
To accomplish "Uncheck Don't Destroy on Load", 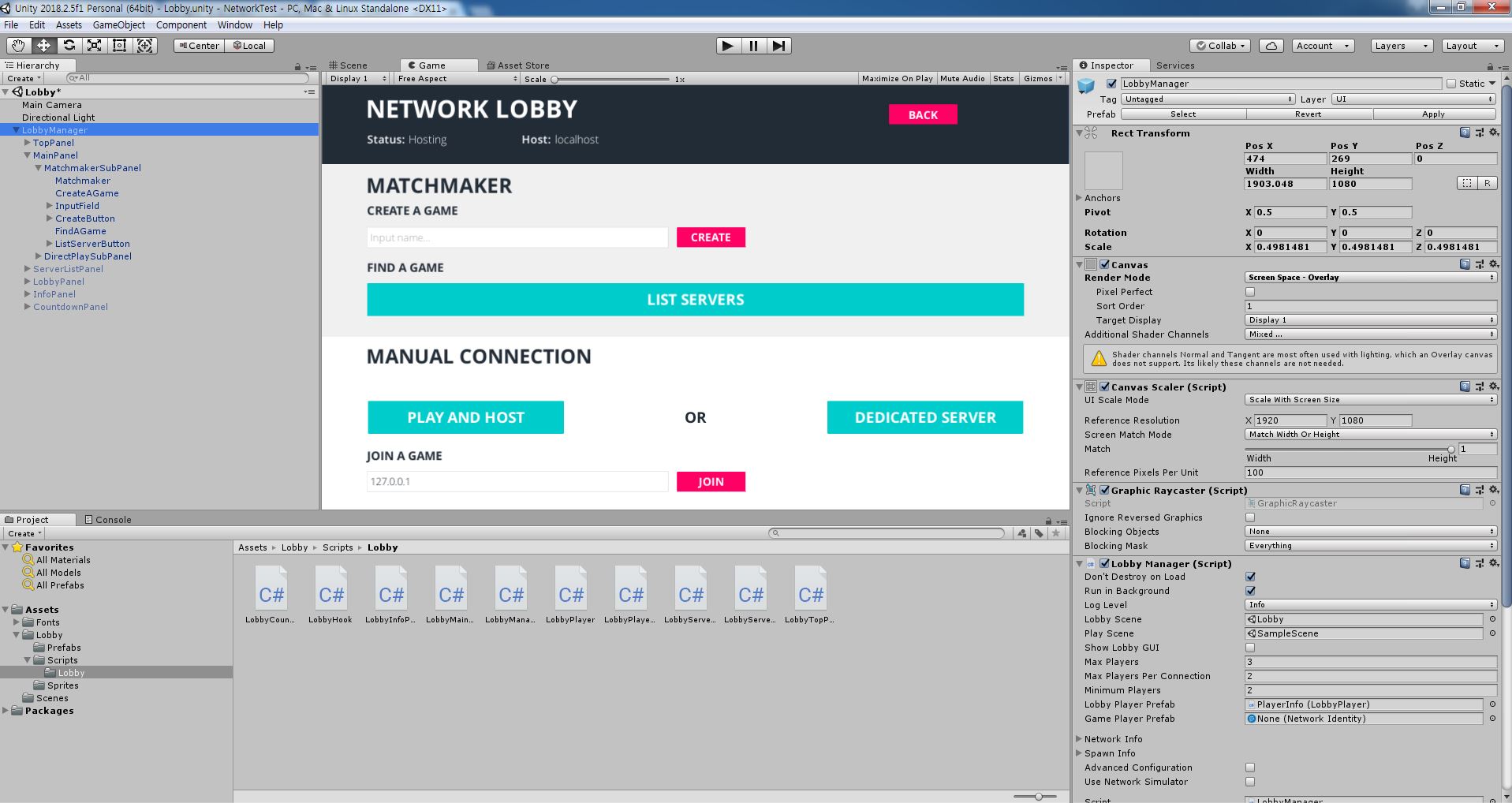I will pos(1250,577).
